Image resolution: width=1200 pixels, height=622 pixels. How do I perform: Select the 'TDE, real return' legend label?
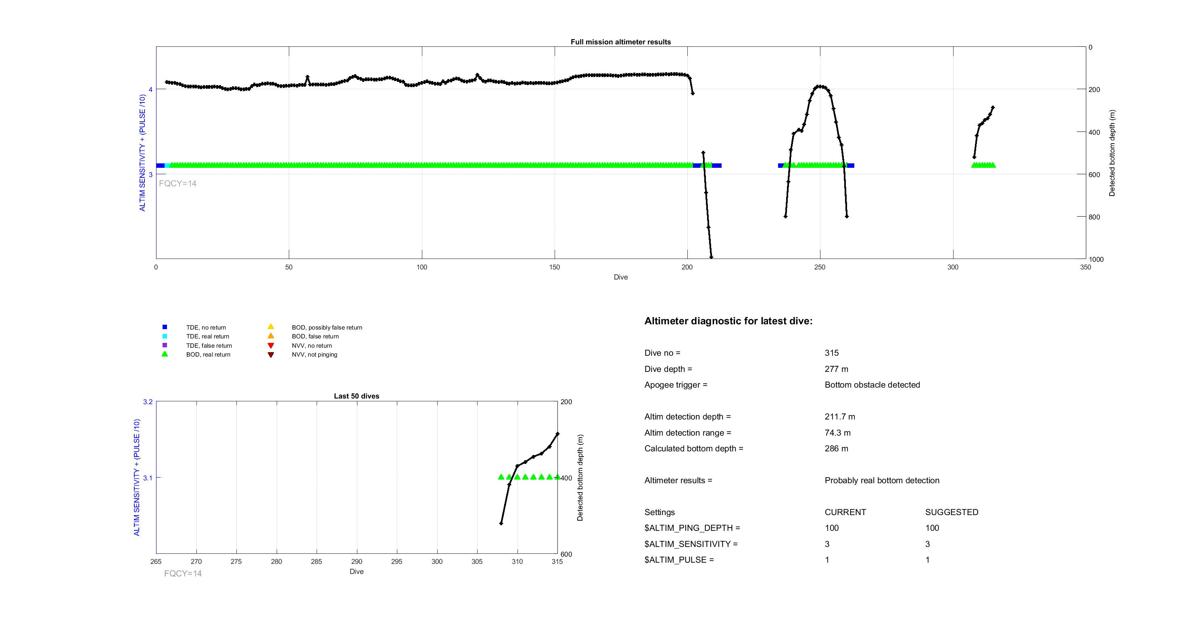208,336
